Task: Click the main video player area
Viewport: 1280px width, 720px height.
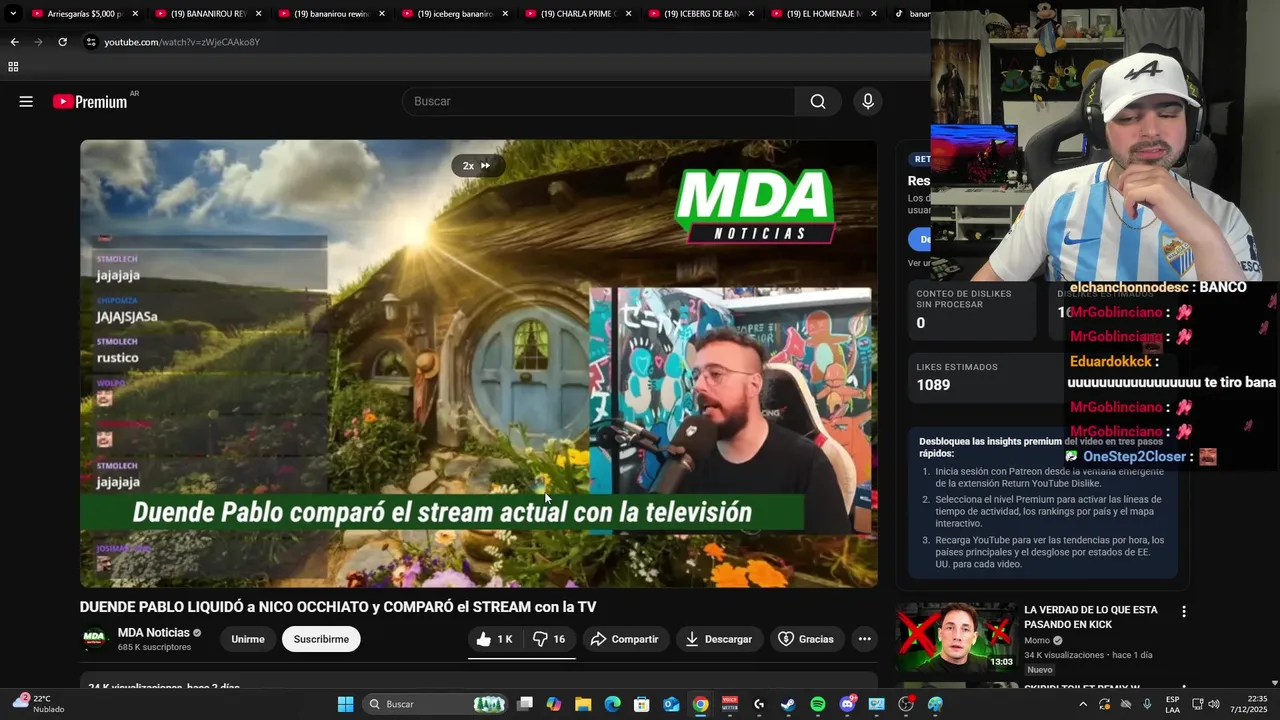Action: 479,363
